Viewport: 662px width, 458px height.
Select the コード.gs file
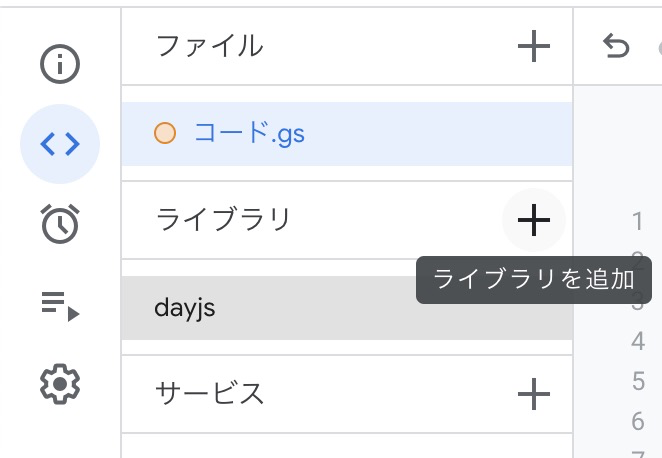coord(347,134)
